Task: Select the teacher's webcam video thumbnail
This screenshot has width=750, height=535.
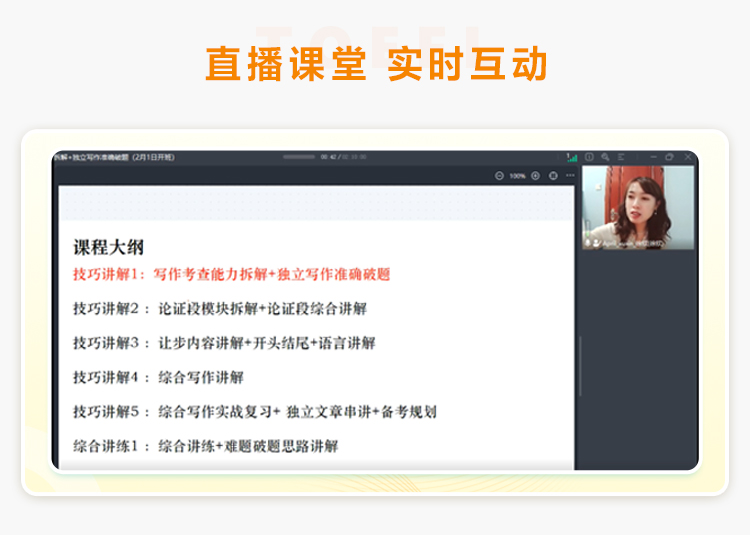Action: (637, 207)
